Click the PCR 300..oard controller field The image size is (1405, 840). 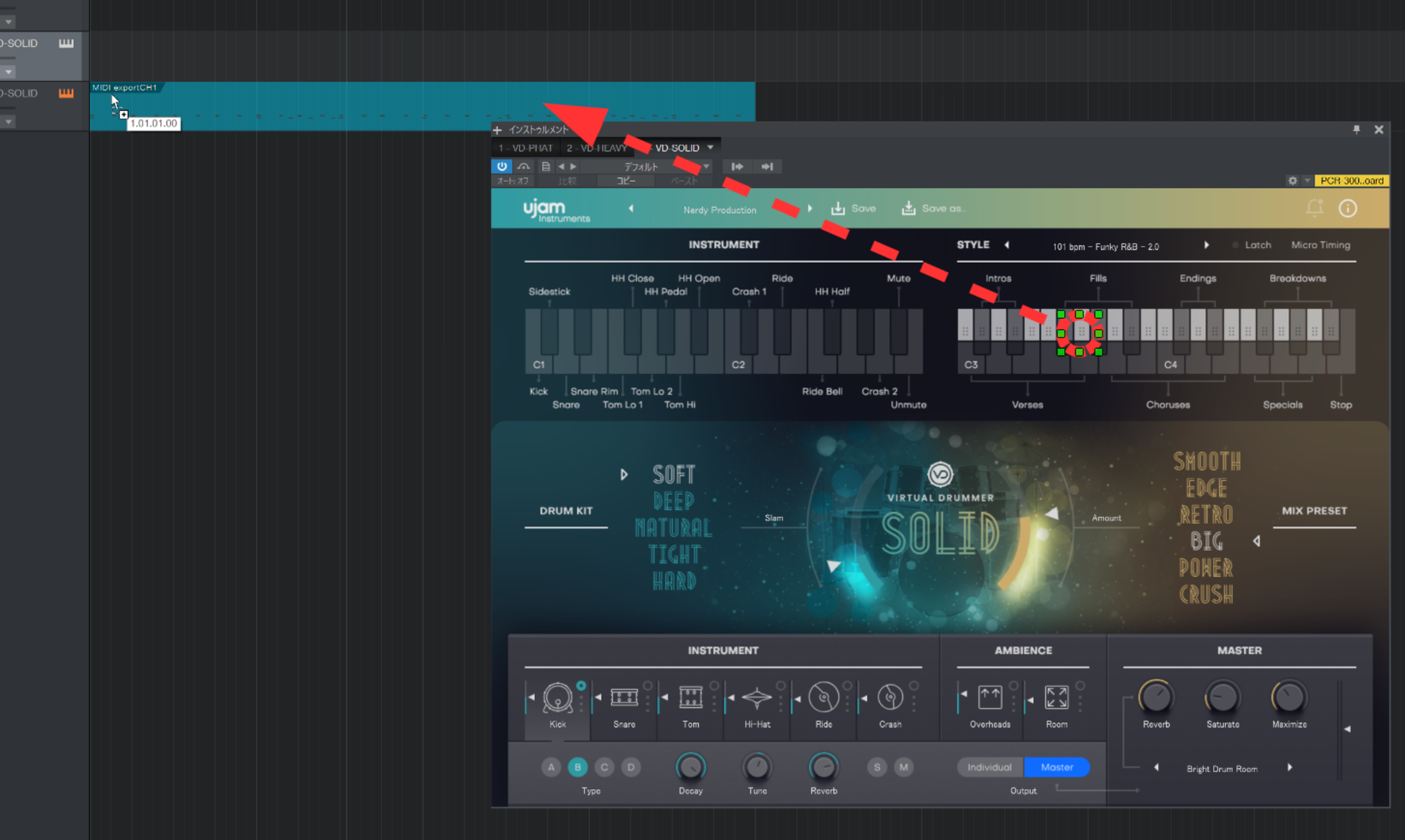(x=1352, y=181)
